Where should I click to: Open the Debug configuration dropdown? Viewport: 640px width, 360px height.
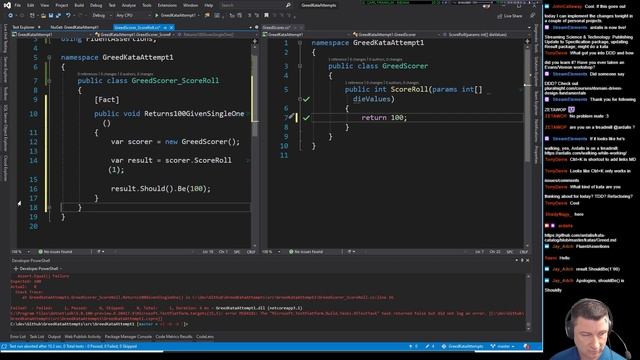point(102,16)
